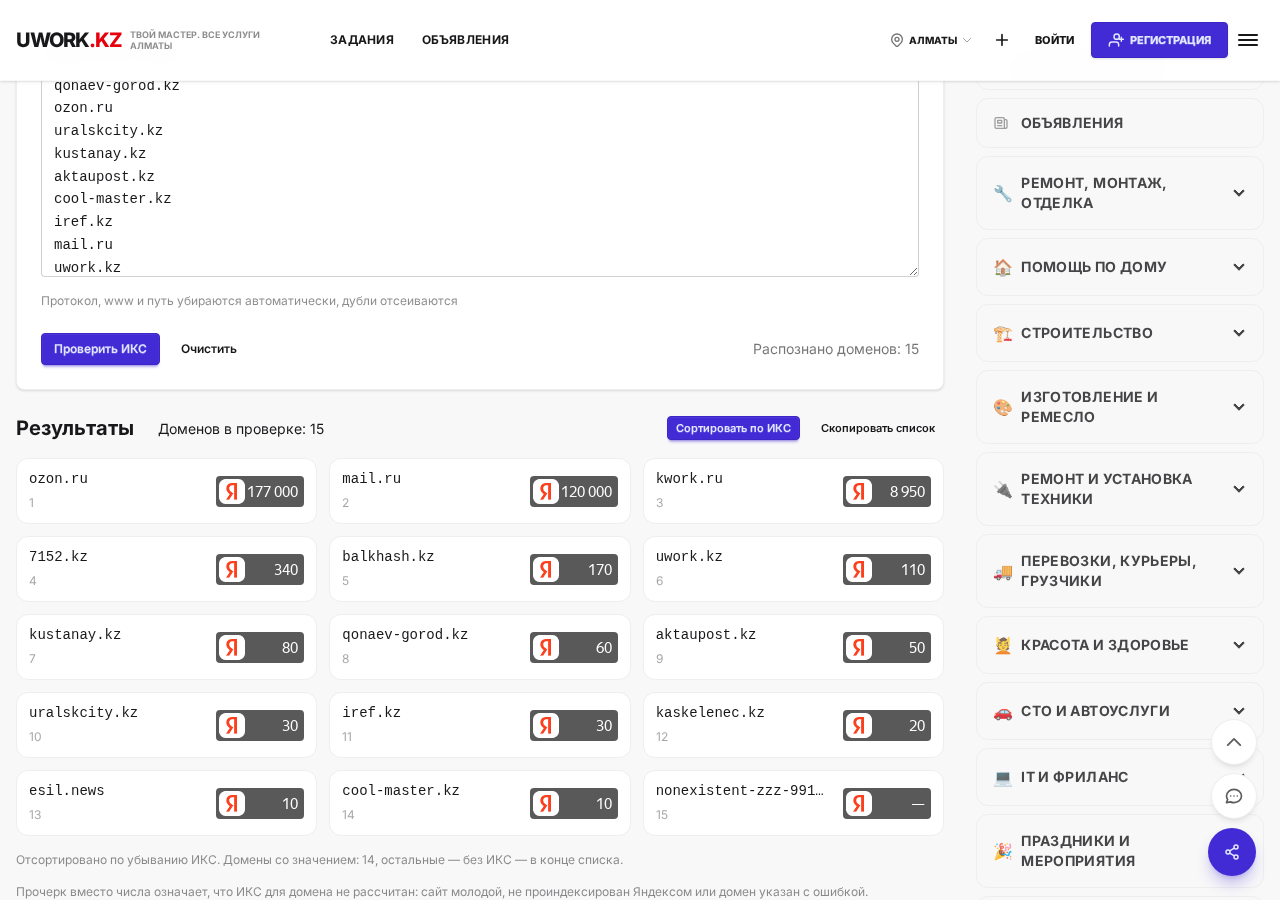Click the scroll-to-top arrow button
1280x900 pixels.
click(x=1234, y=742)
